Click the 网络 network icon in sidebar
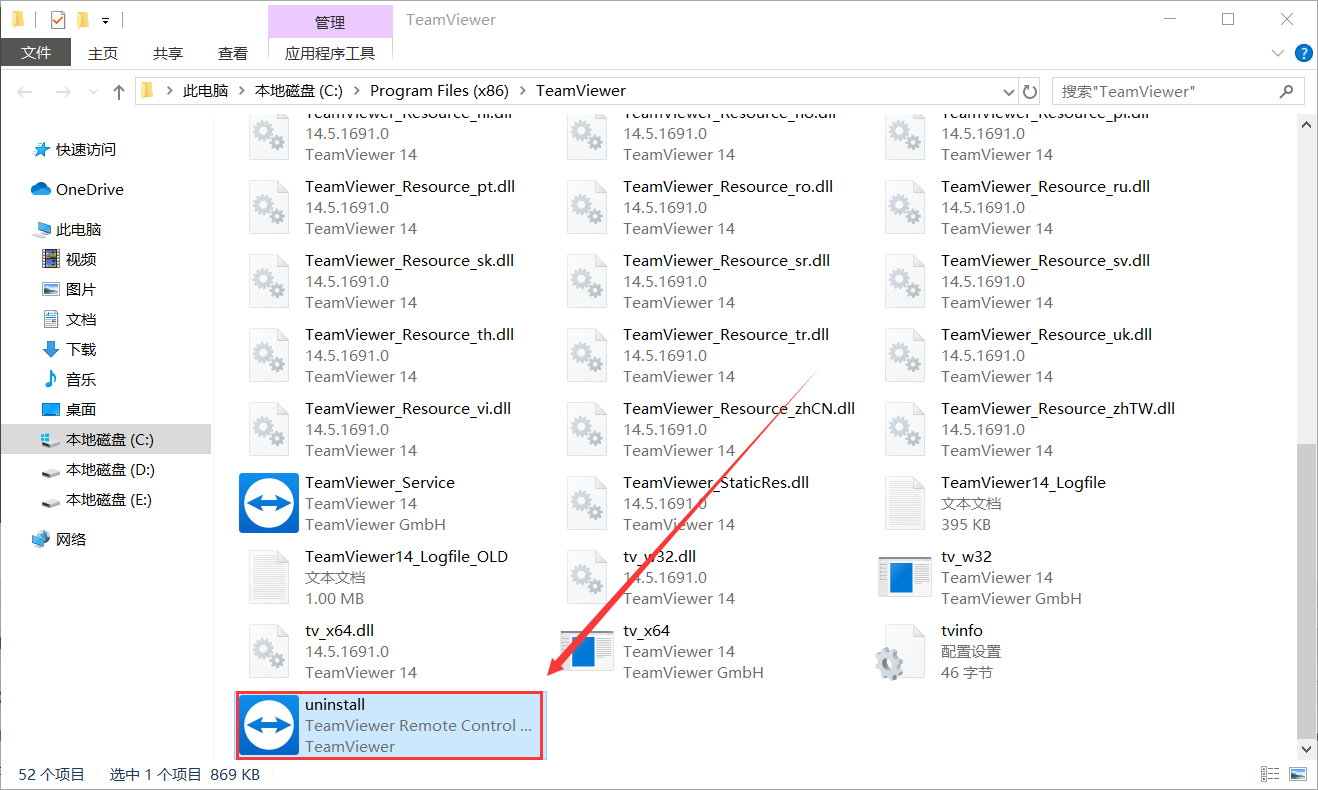1318x790 pixels. (x=41, y=540)
